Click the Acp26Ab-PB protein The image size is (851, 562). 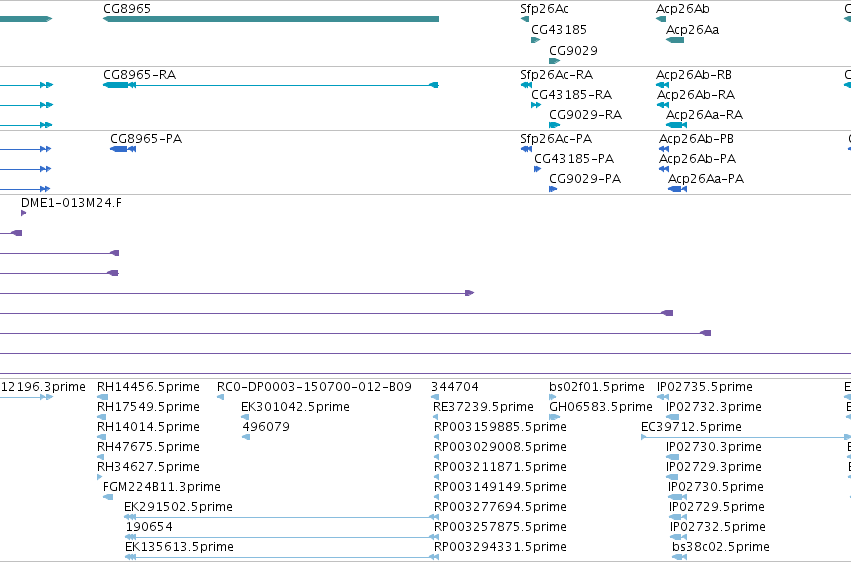click(664, 149)
